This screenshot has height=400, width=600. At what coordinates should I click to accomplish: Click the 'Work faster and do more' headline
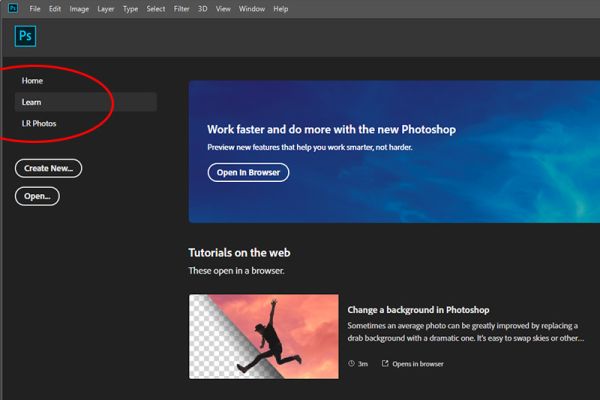pyautogui.click(x=331, y=129)
